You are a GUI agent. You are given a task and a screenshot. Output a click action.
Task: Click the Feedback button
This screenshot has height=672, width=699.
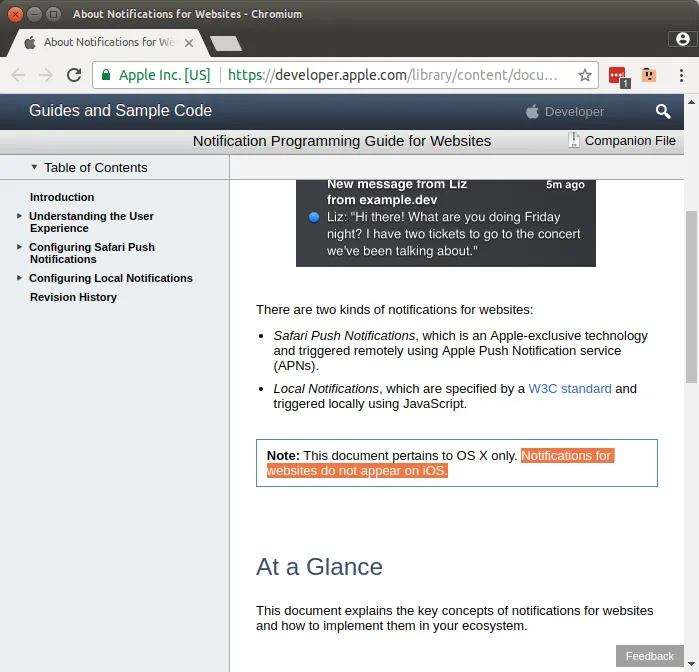[x=650, y=656]
